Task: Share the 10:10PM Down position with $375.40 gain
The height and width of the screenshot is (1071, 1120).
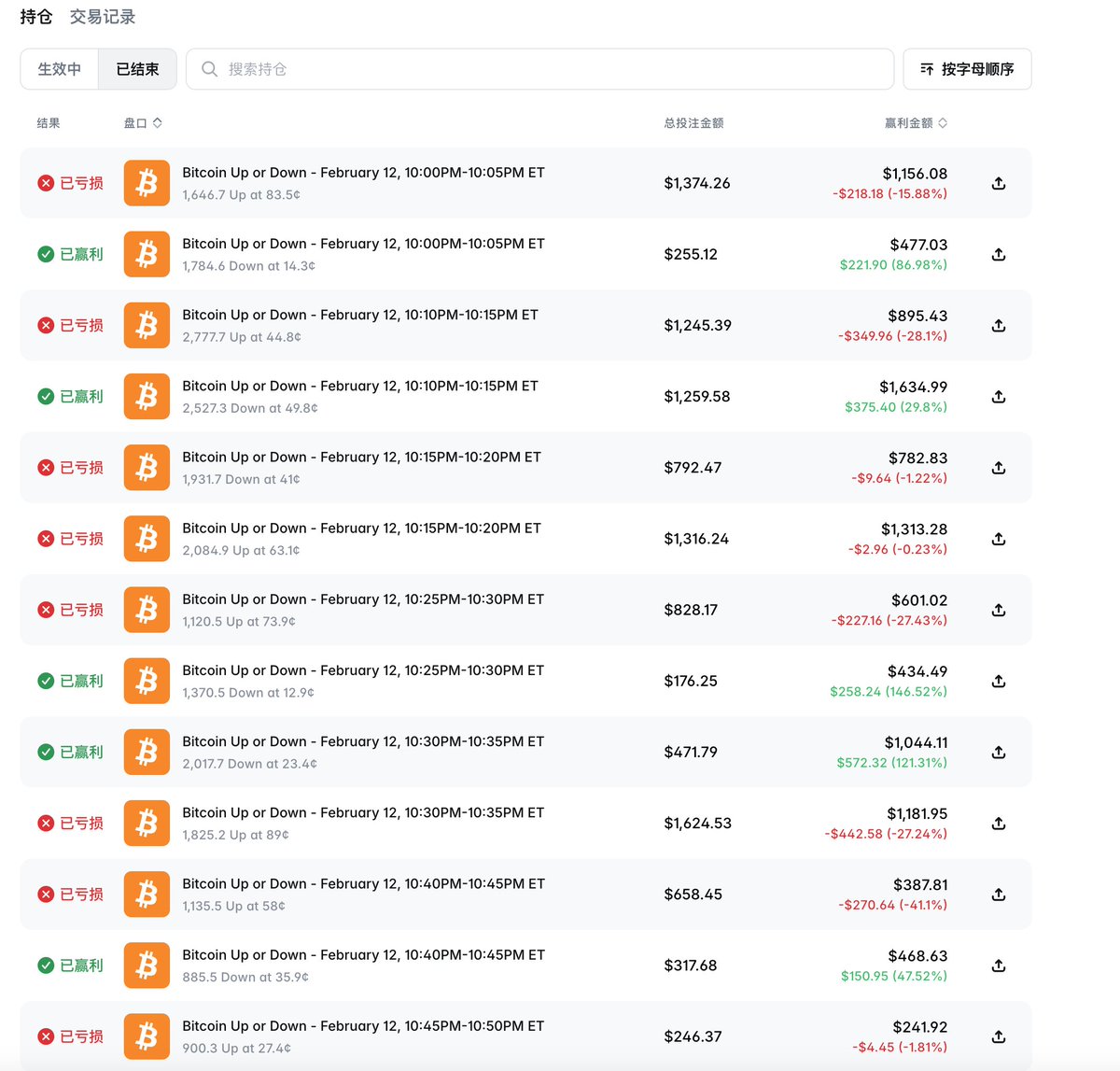Action: point(998,397)
